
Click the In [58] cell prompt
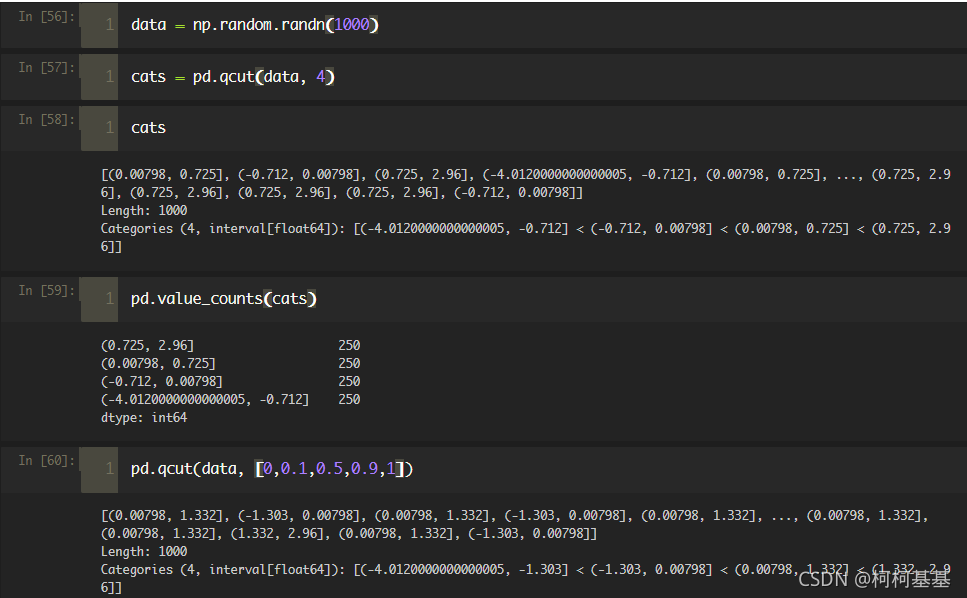47,119
